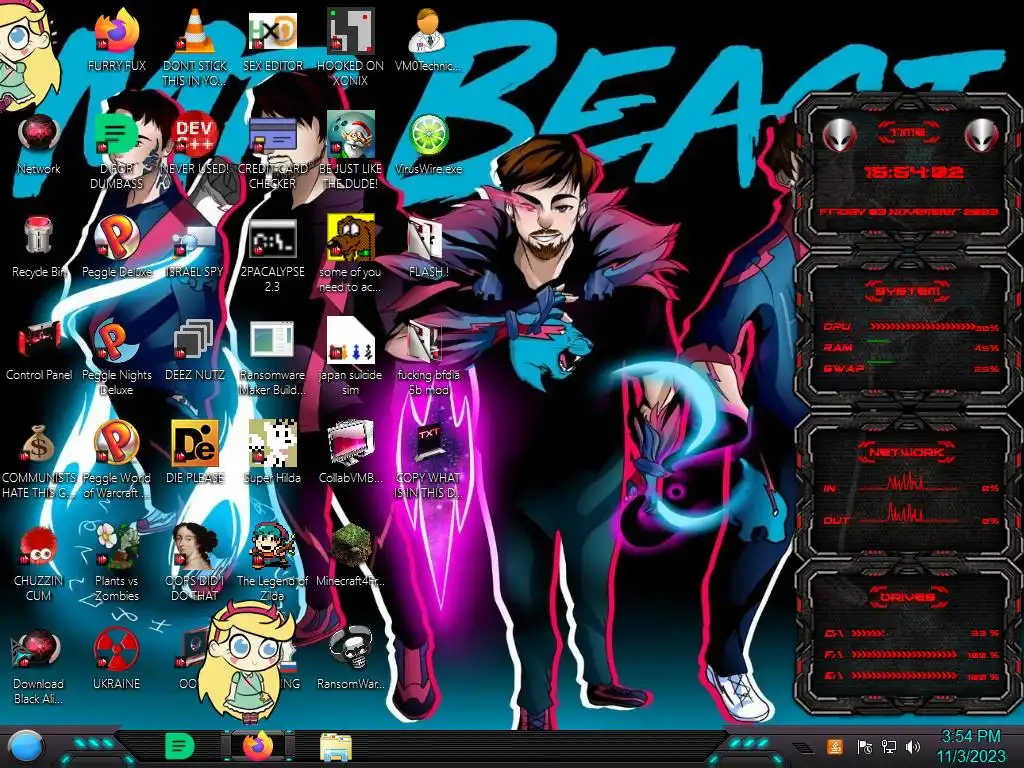Open the HOOKED ON XONIX game icon
The width and height of the screenshot is (1024, 768).
pyautogui.click(x=350, y=31)
